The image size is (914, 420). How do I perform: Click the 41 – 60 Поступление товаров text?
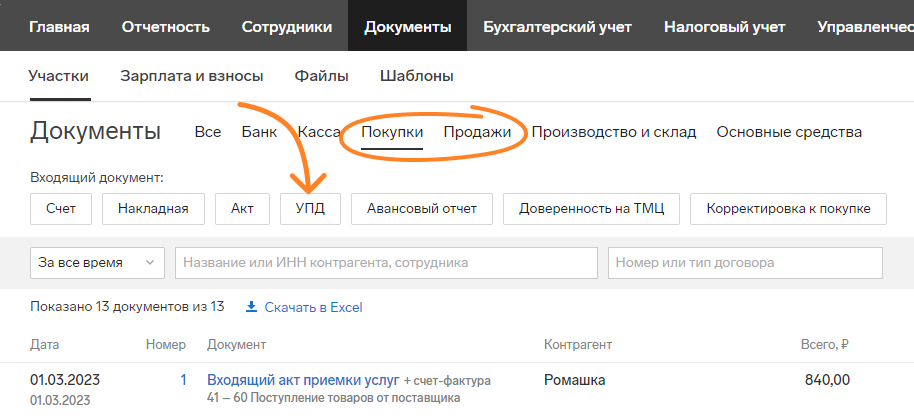[333, 398]
